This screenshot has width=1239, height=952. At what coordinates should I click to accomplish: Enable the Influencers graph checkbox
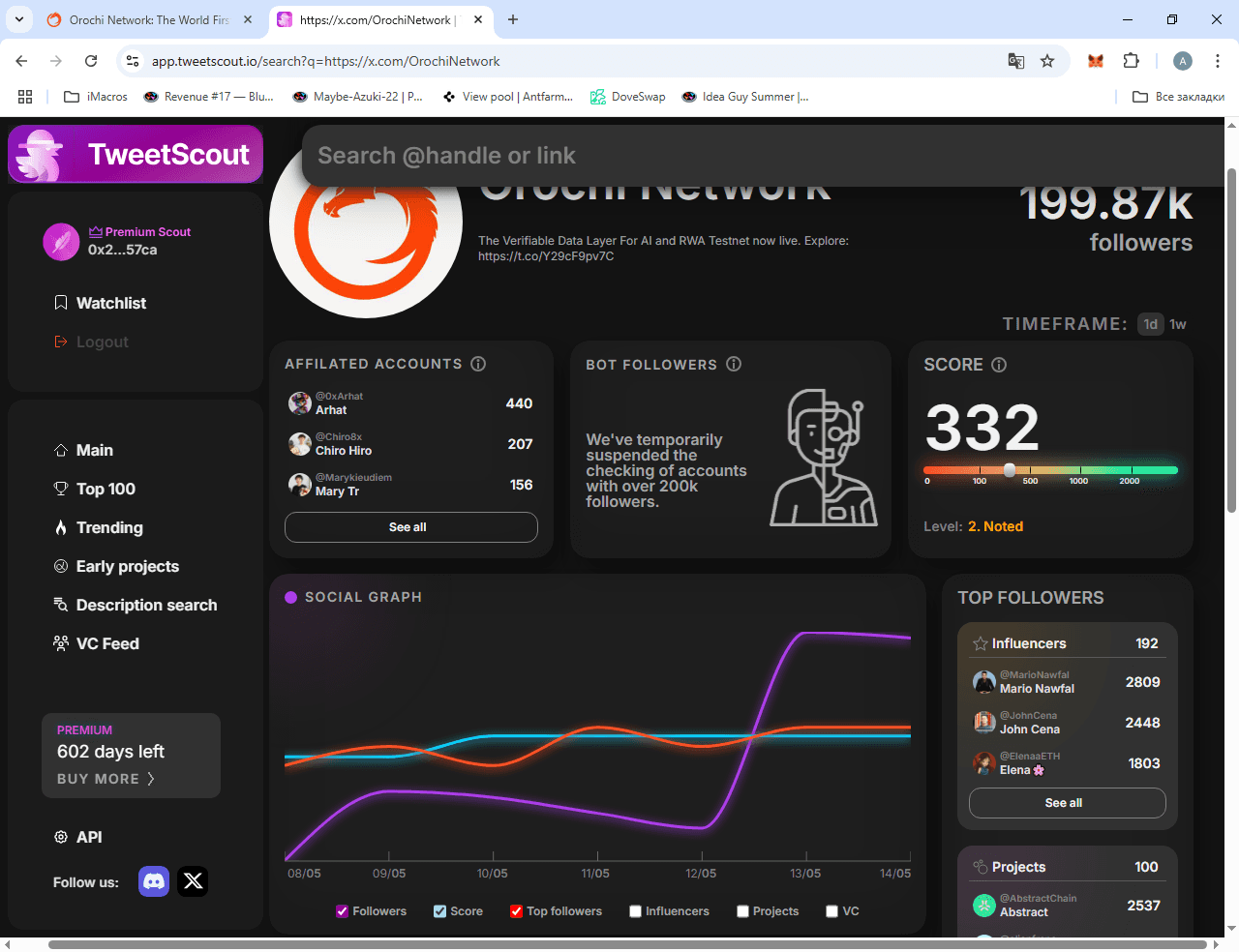click(x=635, y=911)
